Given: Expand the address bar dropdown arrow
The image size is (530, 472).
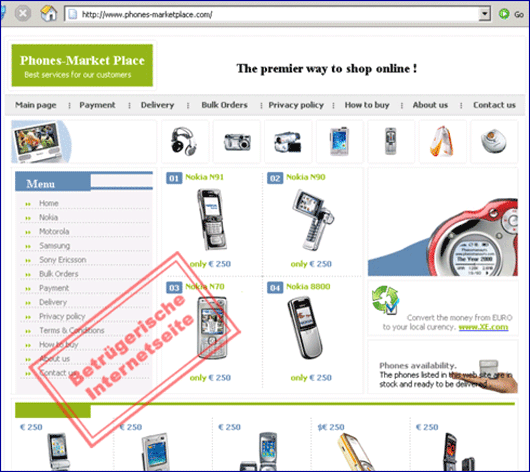Looking at the screenshot, I should (485, 14).
